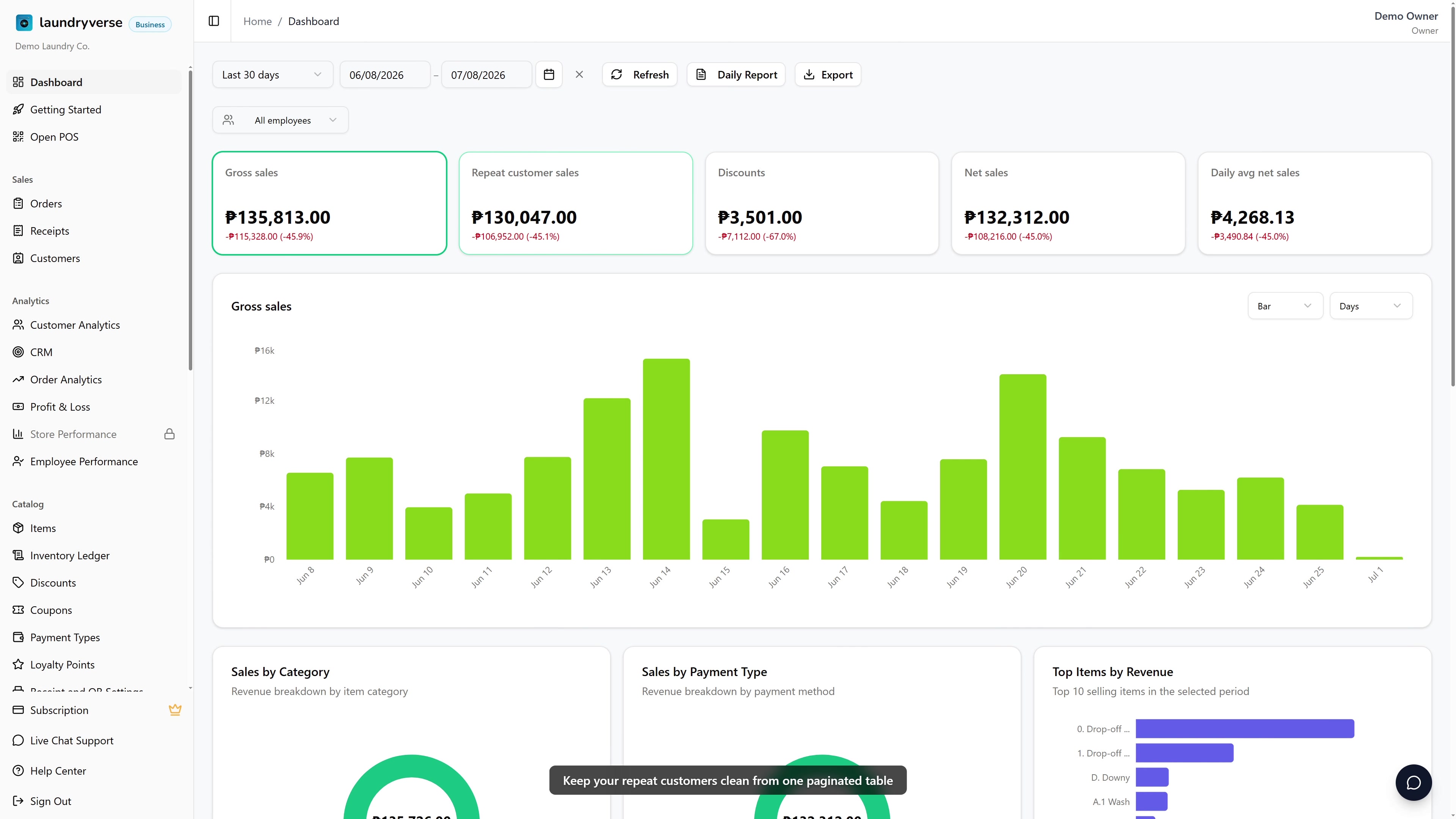Click the Subscription crown icon
The width and height of the screenshot is (1456, 819).
click(175, 710)
